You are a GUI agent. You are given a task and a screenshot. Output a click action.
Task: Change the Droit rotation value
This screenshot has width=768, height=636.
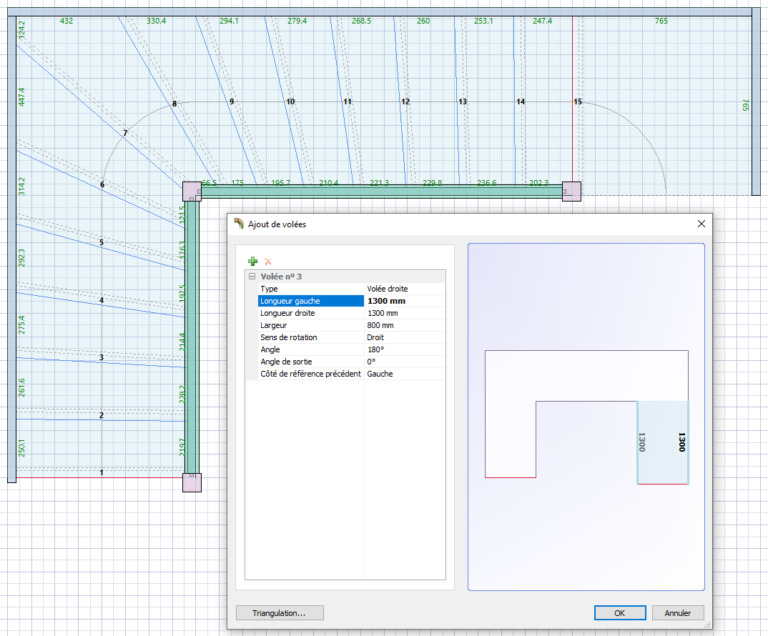[x=375, y=338]
